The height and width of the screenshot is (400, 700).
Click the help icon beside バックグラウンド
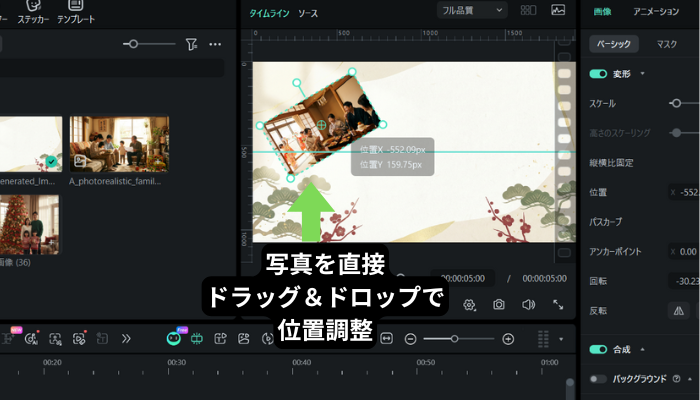click(x=677, y=379)
